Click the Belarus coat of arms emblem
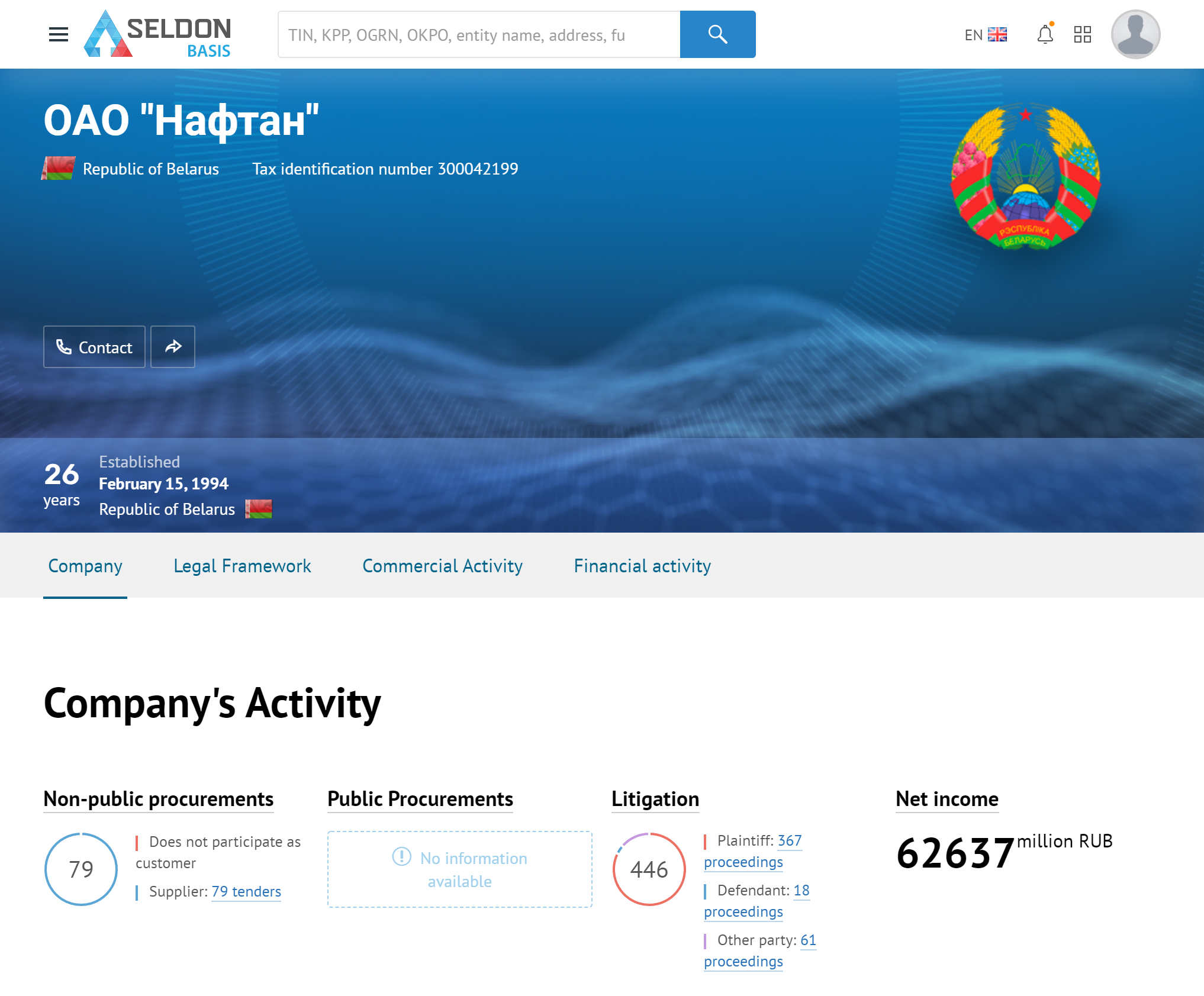Screen dimensions: 1204x996 click(x=1025, y=177)
